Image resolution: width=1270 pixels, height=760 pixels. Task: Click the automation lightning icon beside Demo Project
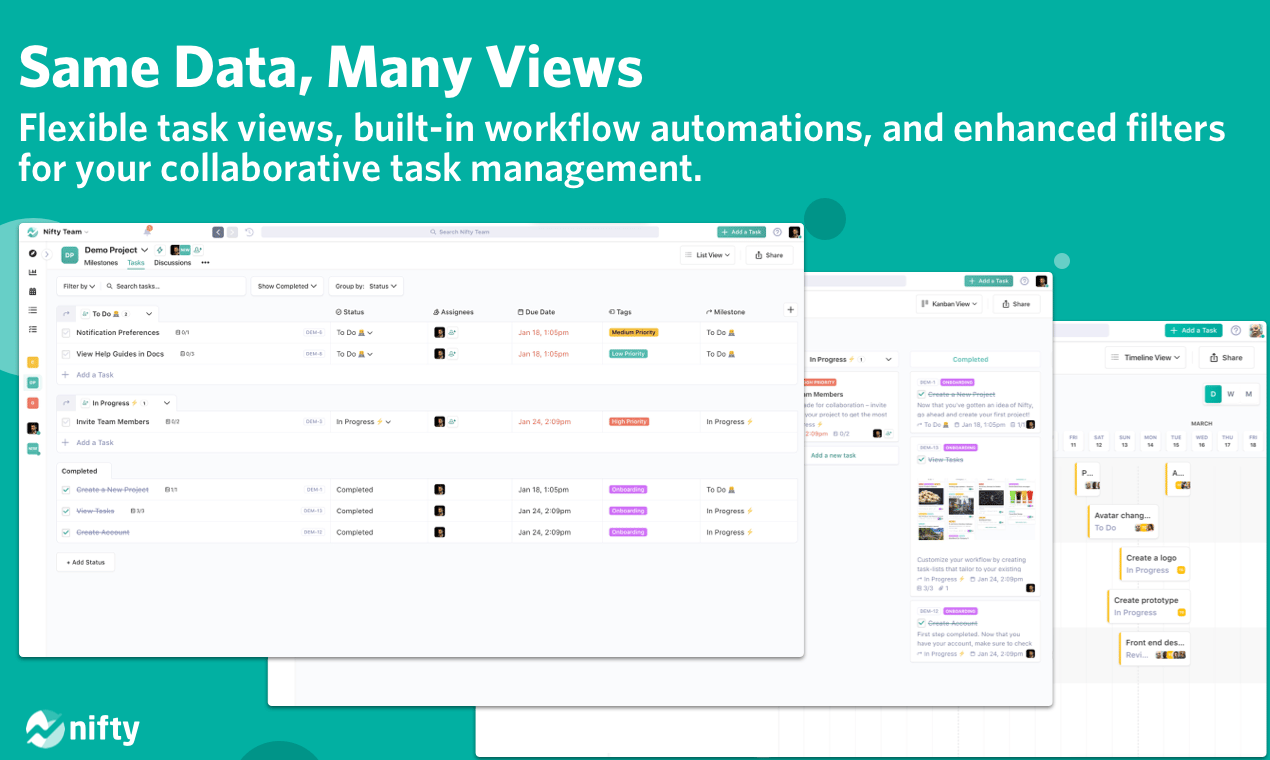[160, 250]
